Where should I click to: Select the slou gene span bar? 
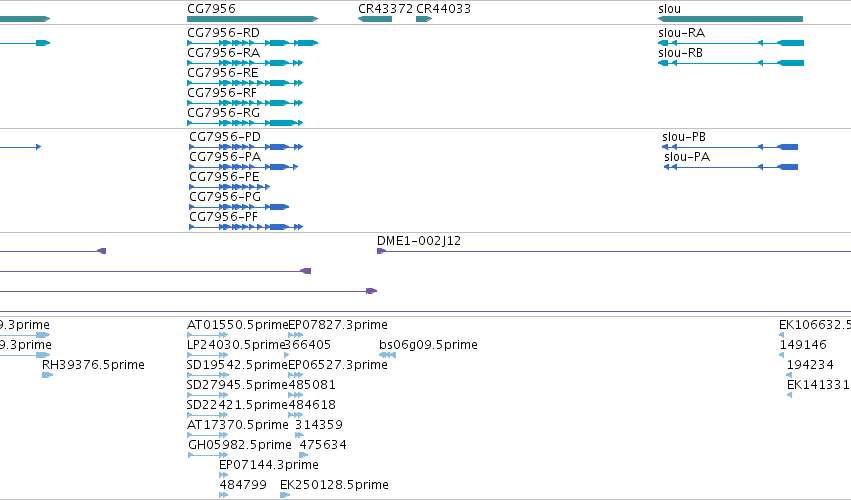[731, 19]
